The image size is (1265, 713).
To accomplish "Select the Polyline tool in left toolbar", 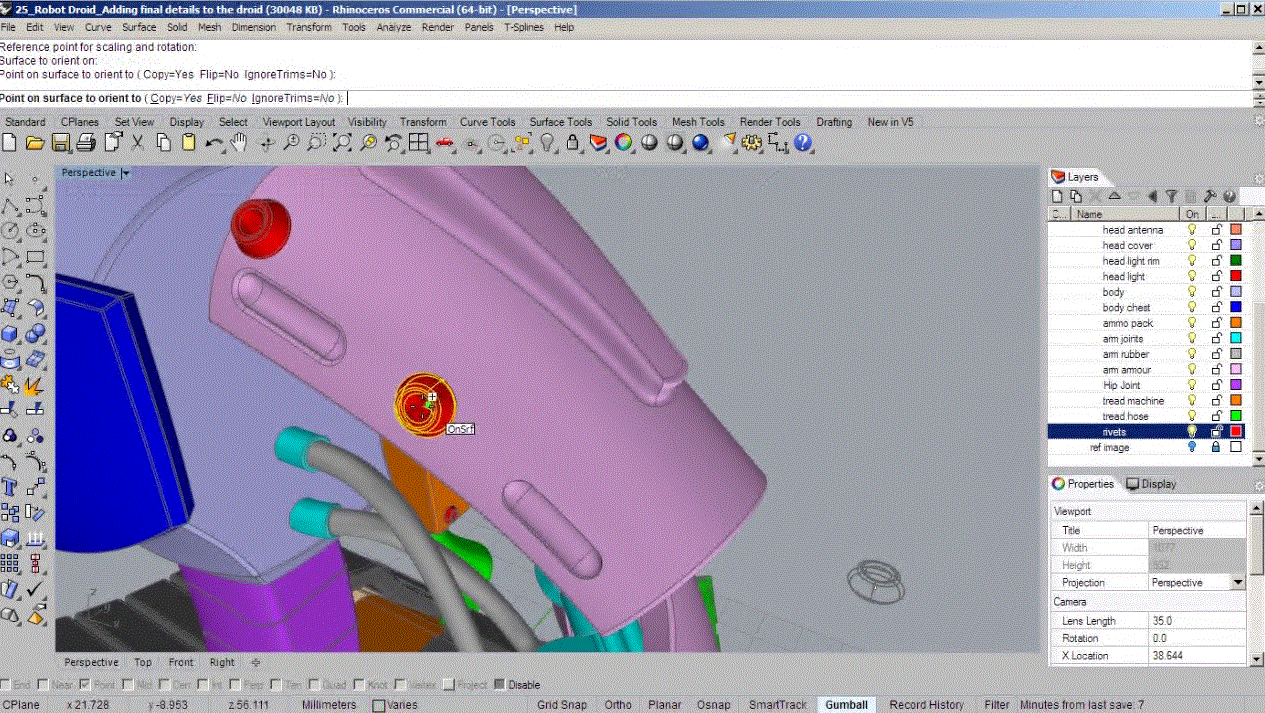I will point(10,206).
